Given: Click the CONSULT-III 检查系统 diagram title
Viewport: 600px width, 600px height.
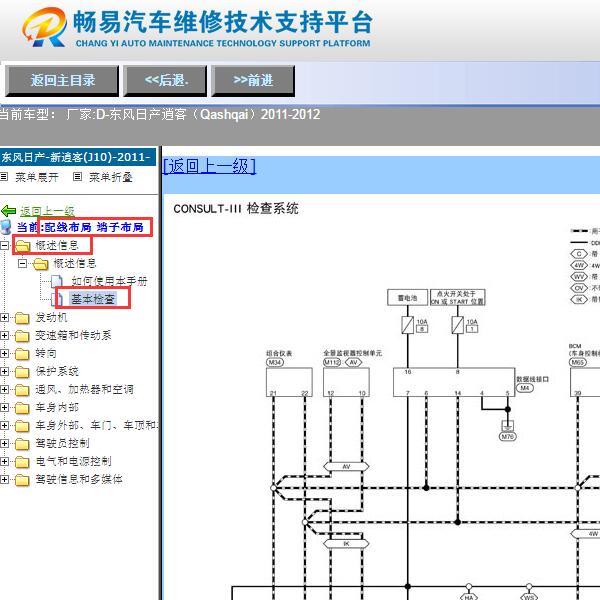Looking at the screenshot, I should click(236, 209).
